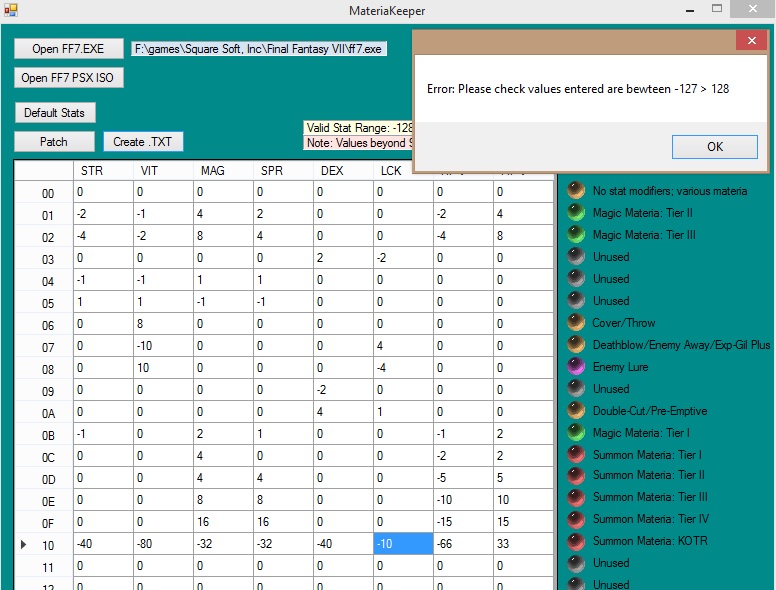Click the -10 VIT cell in row 07
The height and width of the screenshot is (590, 776).
click(x=163, y=345)
